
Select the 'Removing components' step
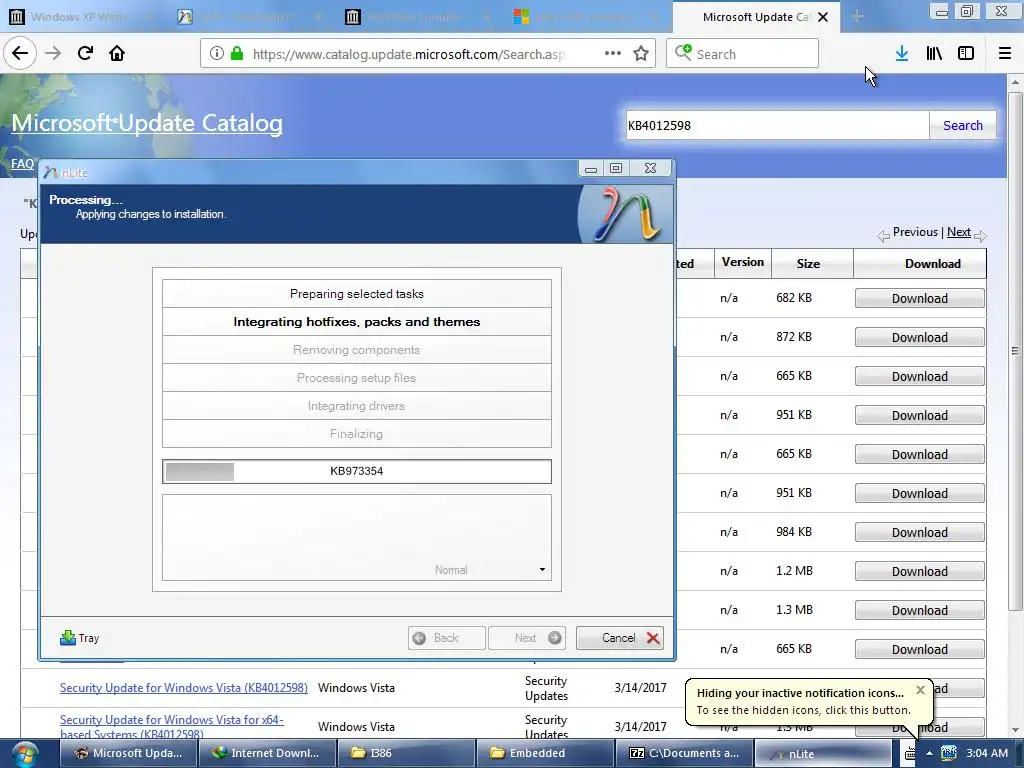pos(357,349)
